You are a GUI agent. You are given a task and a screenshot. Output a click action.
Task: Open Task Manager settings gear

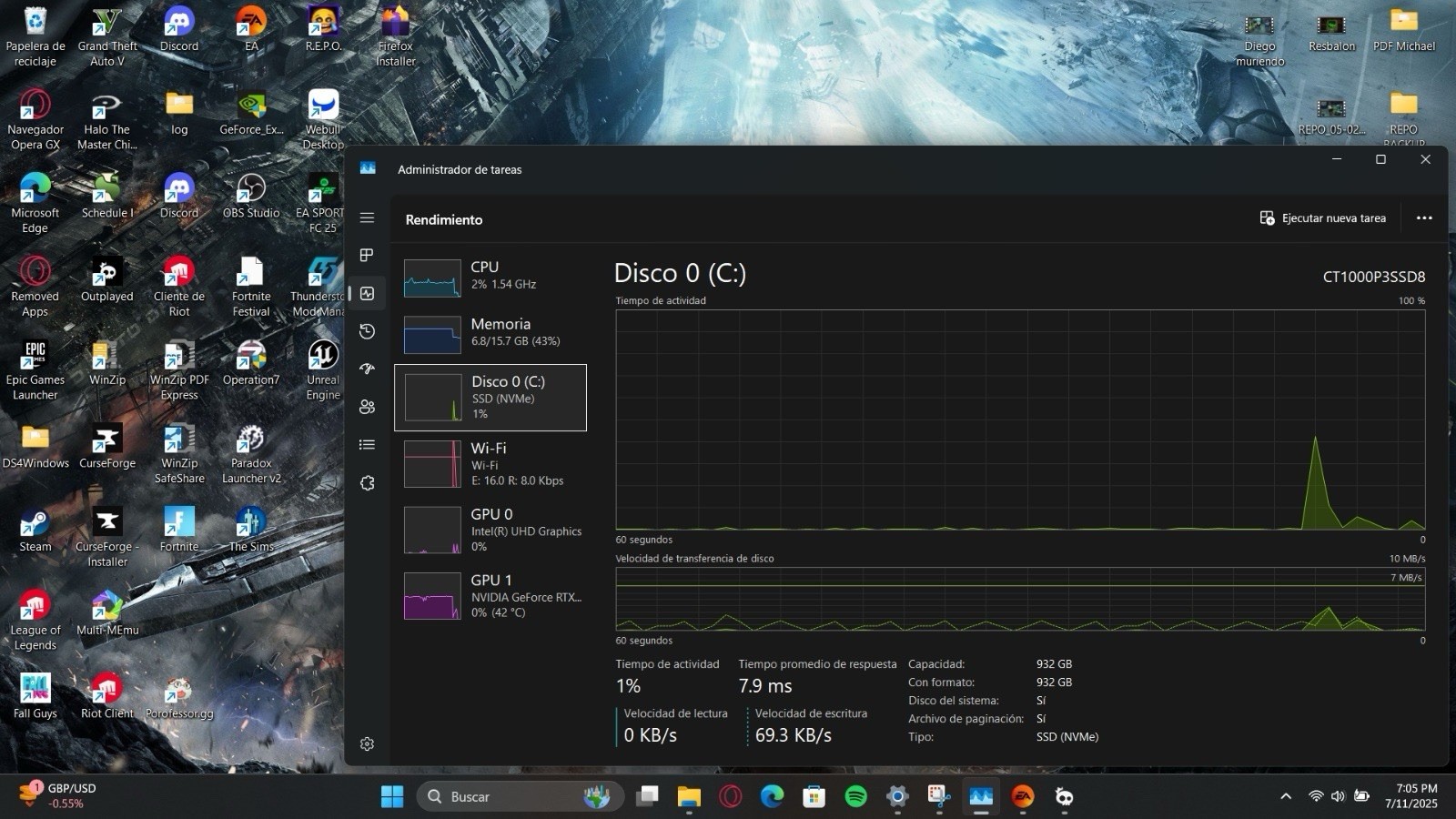pos(367,743)
